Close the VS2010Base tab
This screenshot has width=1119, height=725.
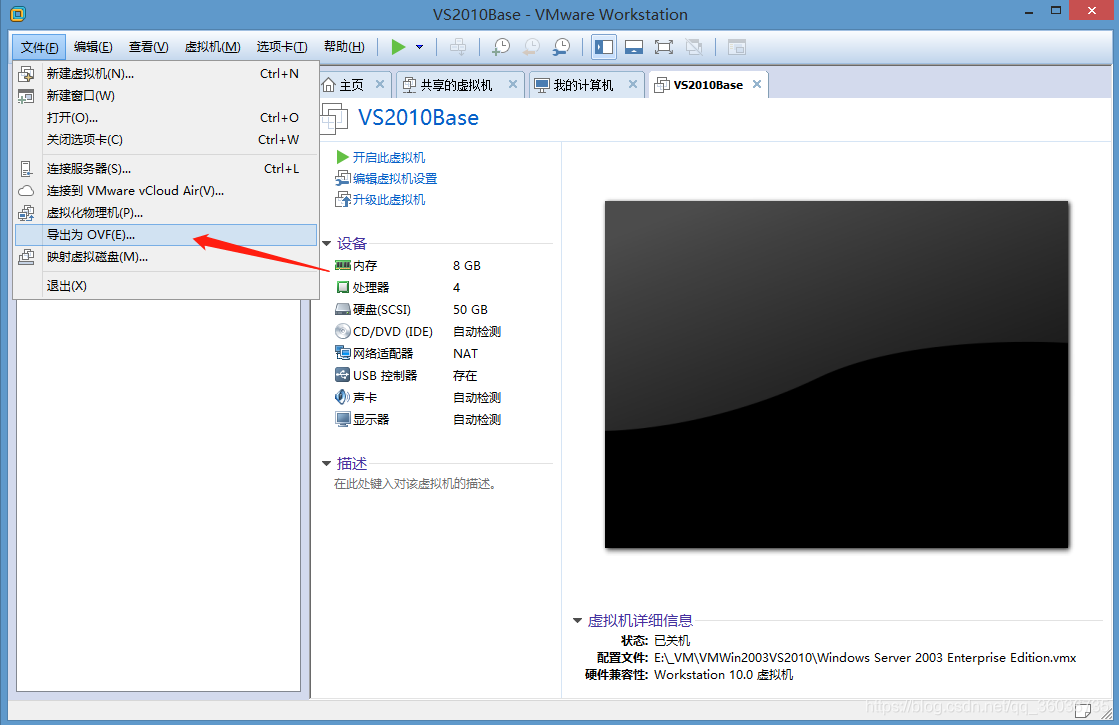pos(757,84)
